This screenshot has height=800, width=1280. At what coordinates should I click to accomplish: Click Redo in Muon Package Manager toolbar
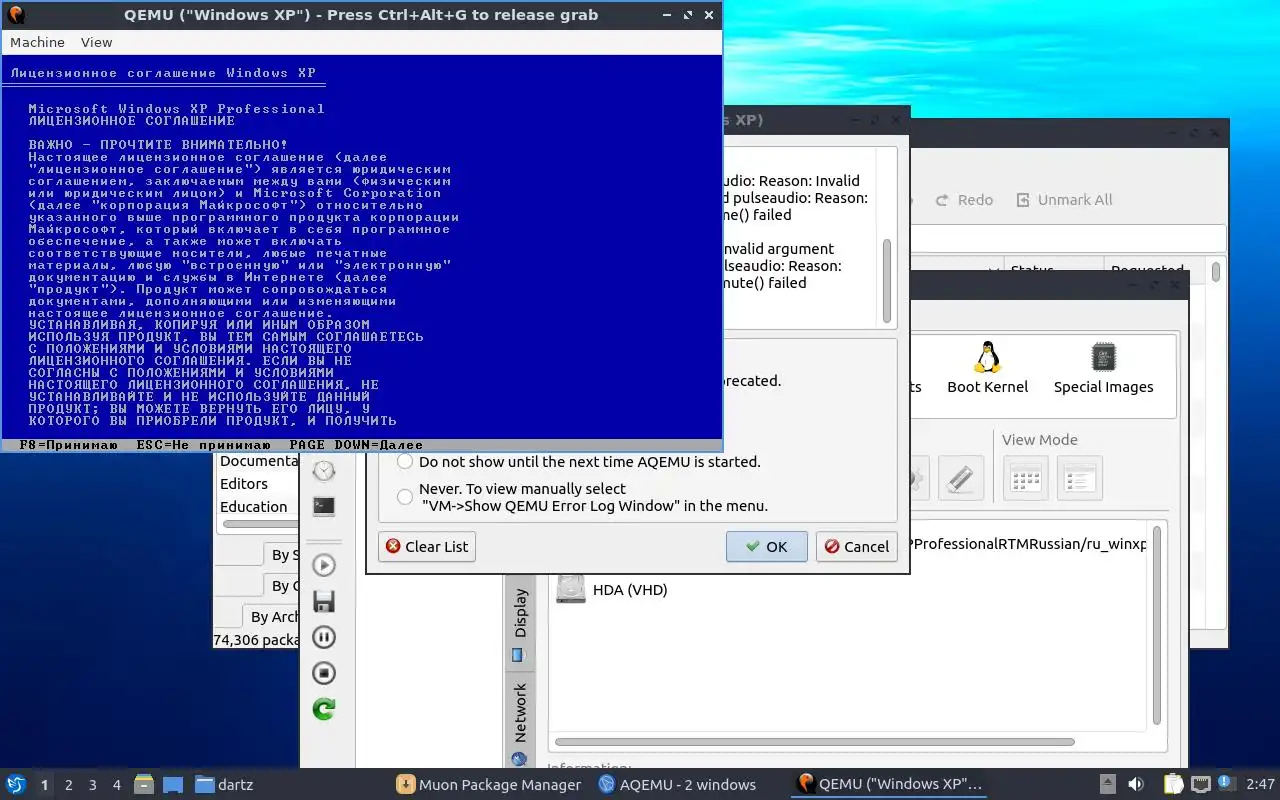tap(964, 200)
